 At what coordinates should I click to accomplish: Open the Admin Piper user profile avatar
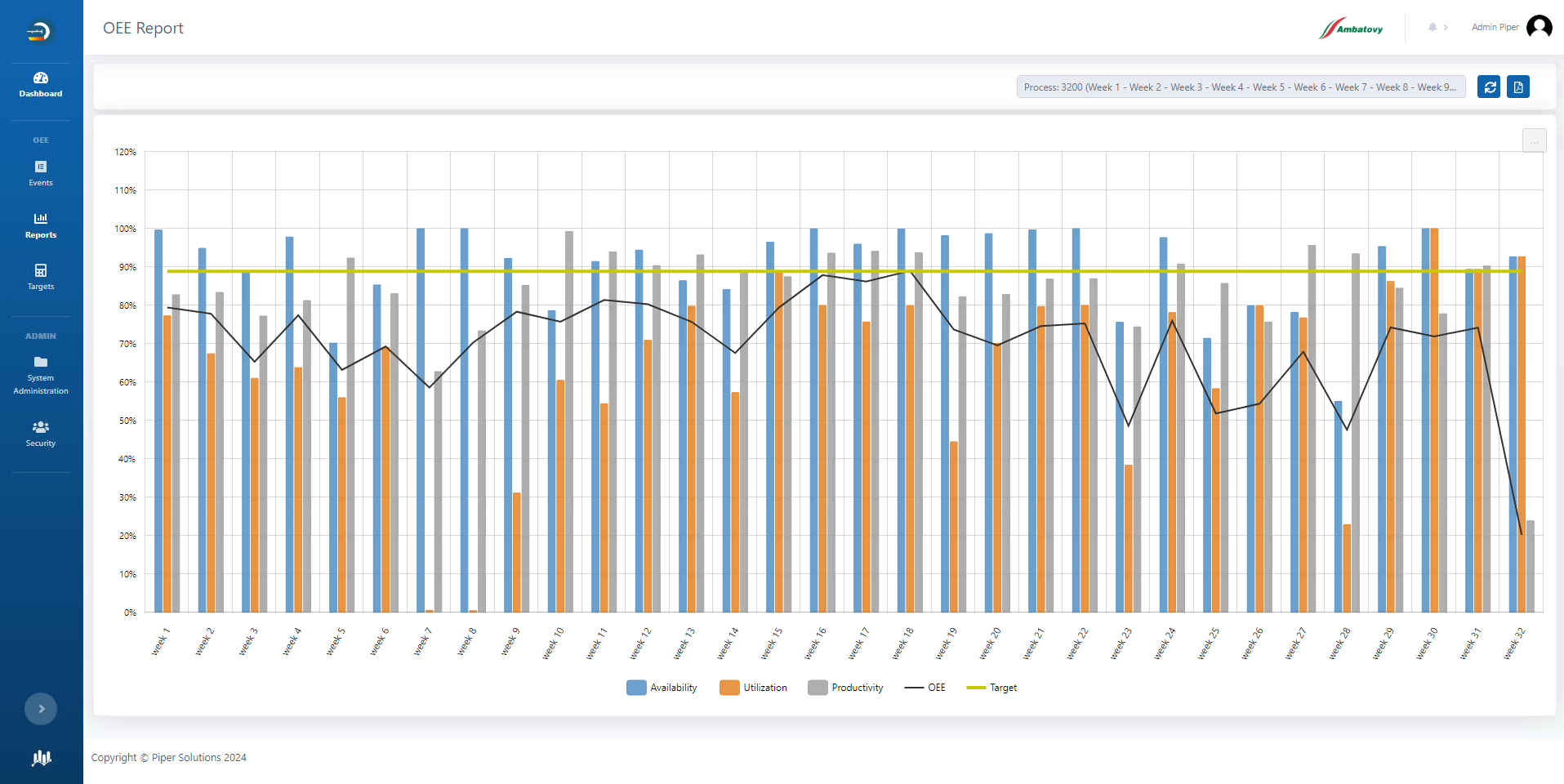[1539, 28]
